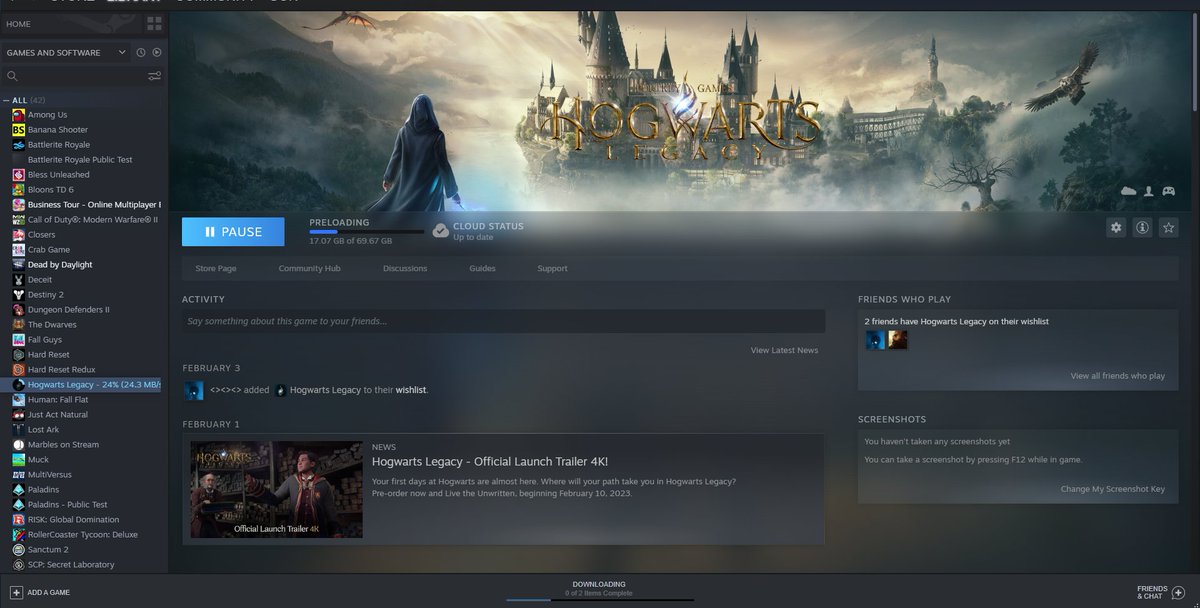The height and width of the screenshot is (608, 1200).
Task: Select the Sanctum 2 icon
Action: pyautogui.click(x=18, y=550)
